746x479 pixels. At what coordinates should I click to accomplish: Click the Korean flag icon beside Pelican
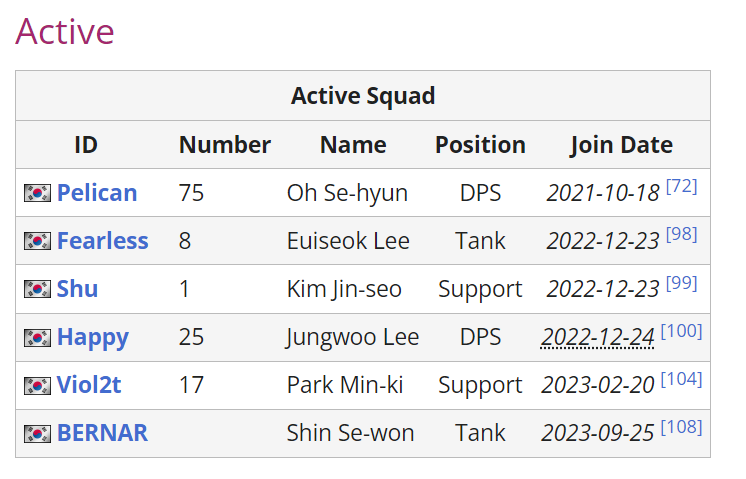click(38, 193)
